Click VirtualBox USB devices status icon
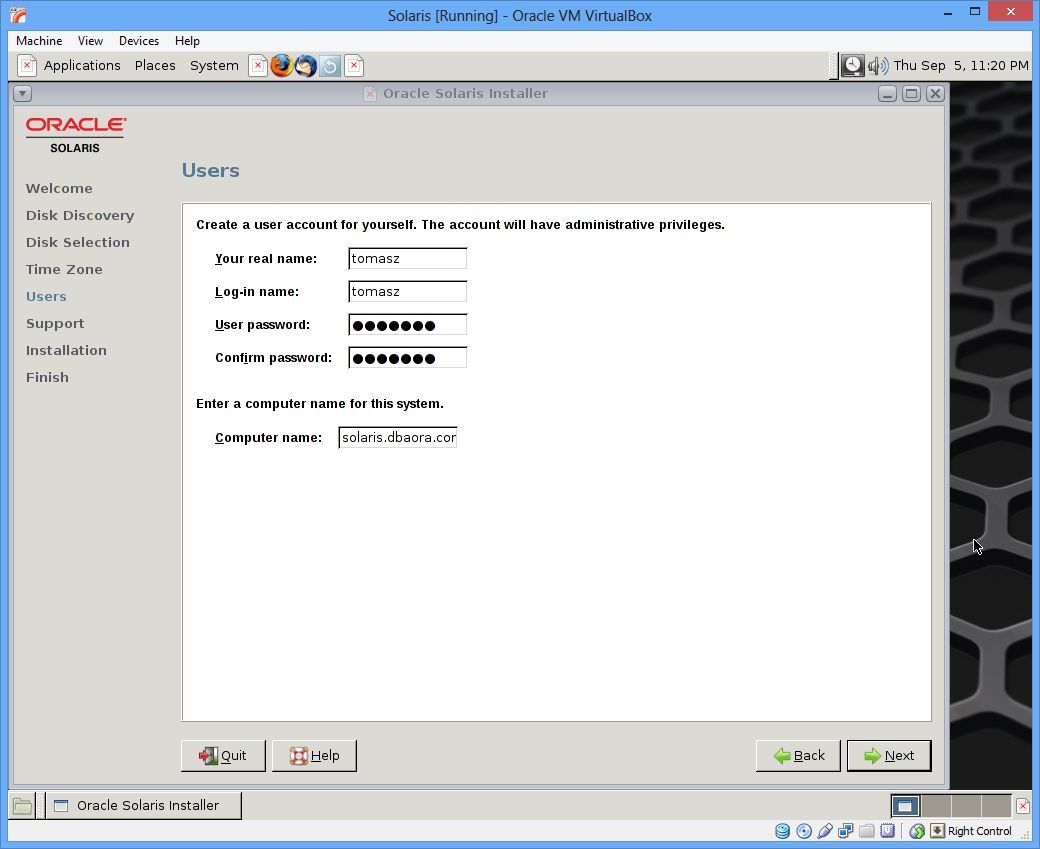1040x849 pixels. coord(825,831)
